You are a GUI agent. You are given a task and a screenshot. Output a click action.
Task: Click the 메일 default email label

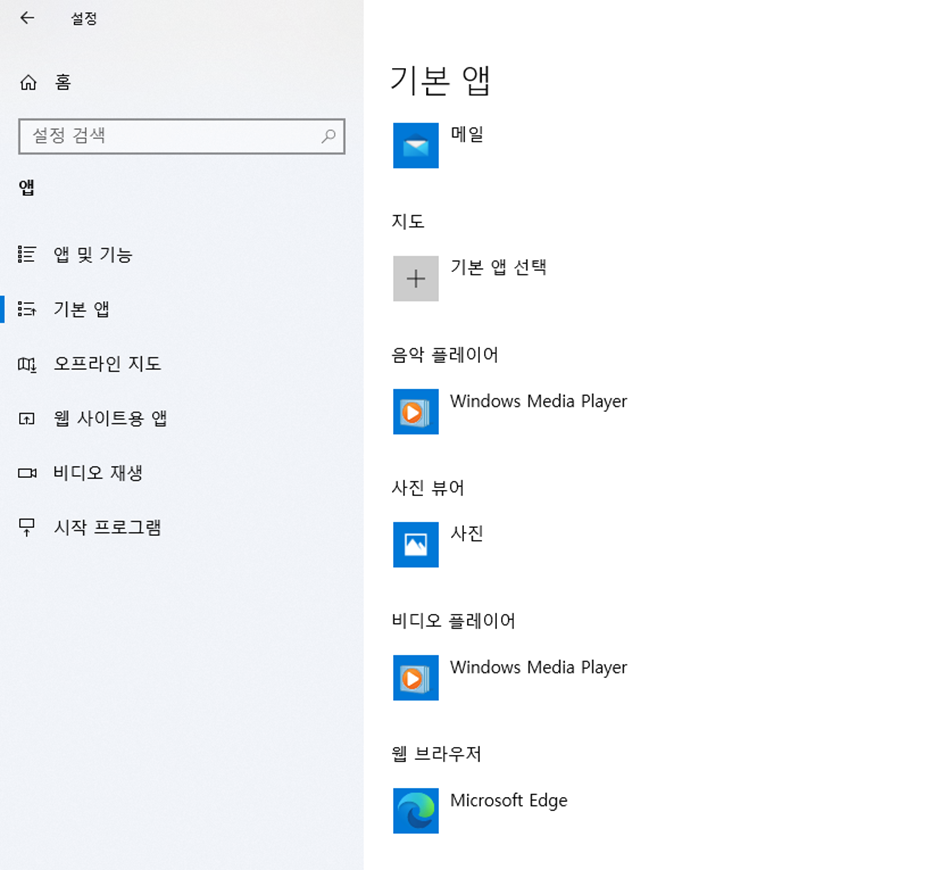(x=467, y=134)
